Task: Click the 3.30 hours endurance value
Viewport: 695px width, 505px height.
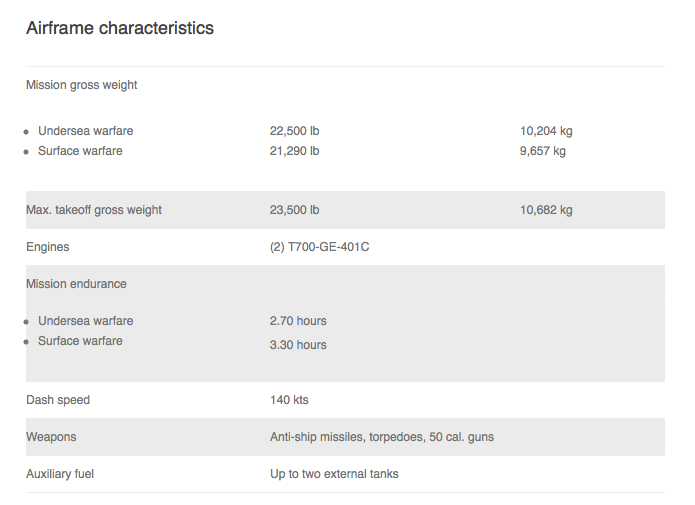Action: 298,344
